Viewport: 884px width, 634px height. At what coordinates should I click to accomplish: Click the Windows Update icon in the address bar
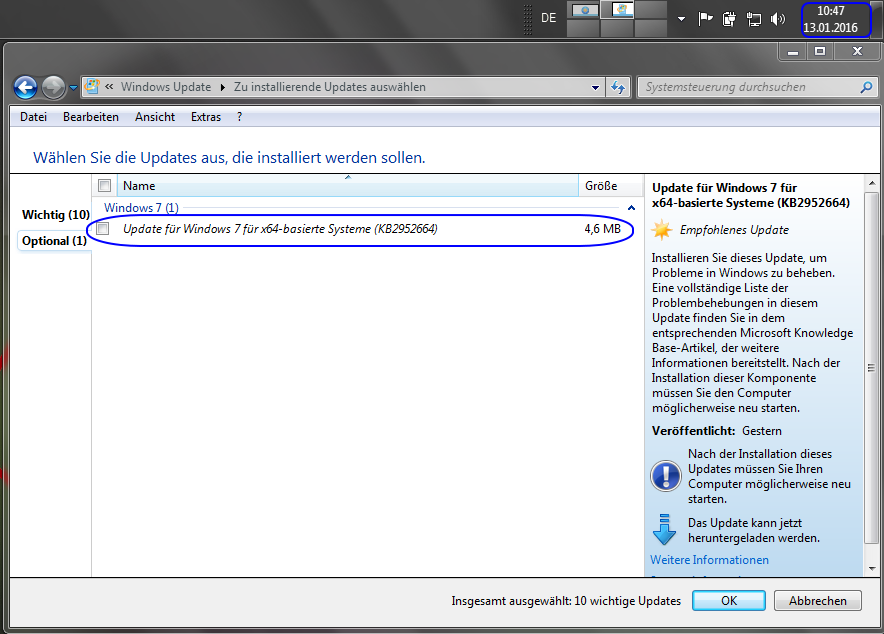pyautogui.click(x=92, y=86)
